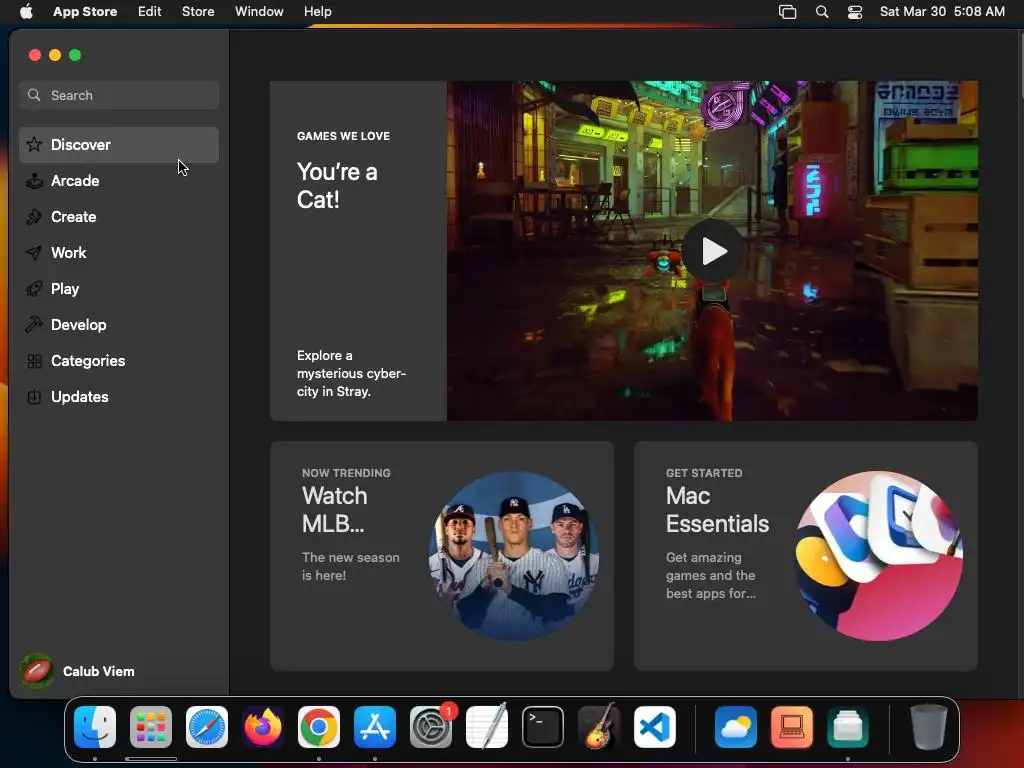
Task: Open the Weather app from the Dock
Action: click(735, 727)
